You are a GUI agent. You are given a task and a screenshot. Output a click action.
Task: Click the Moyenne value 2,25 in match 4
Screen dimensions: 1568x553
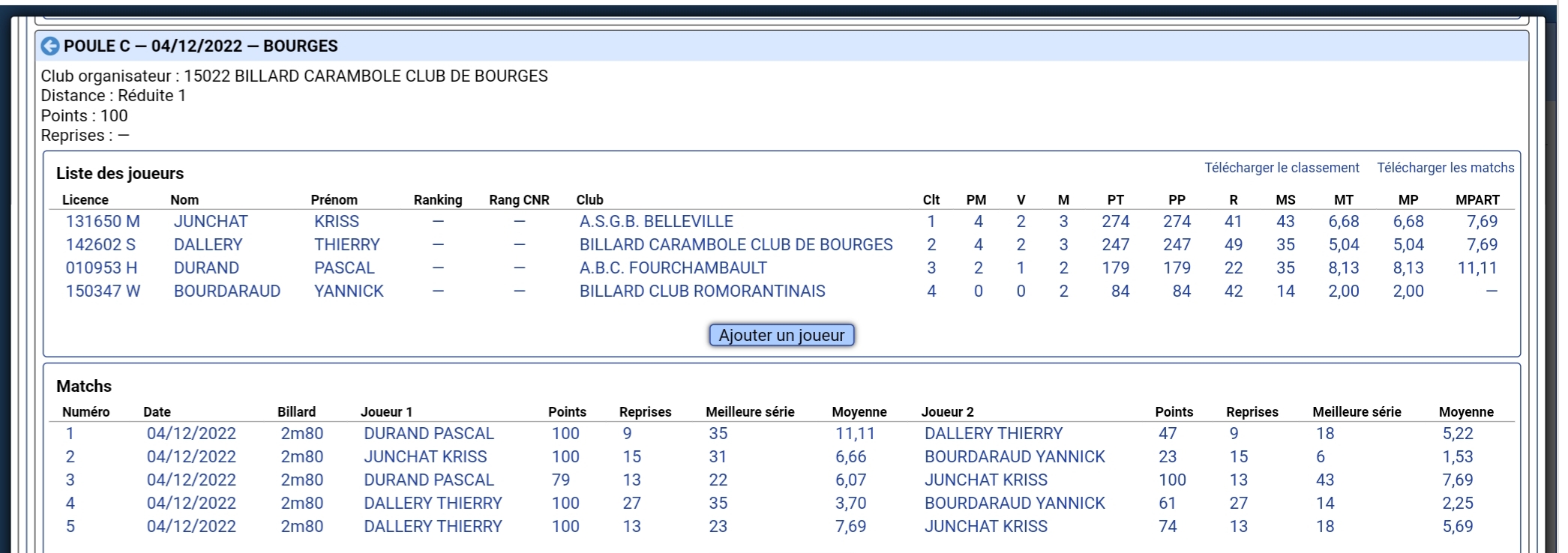point(1458,504)
